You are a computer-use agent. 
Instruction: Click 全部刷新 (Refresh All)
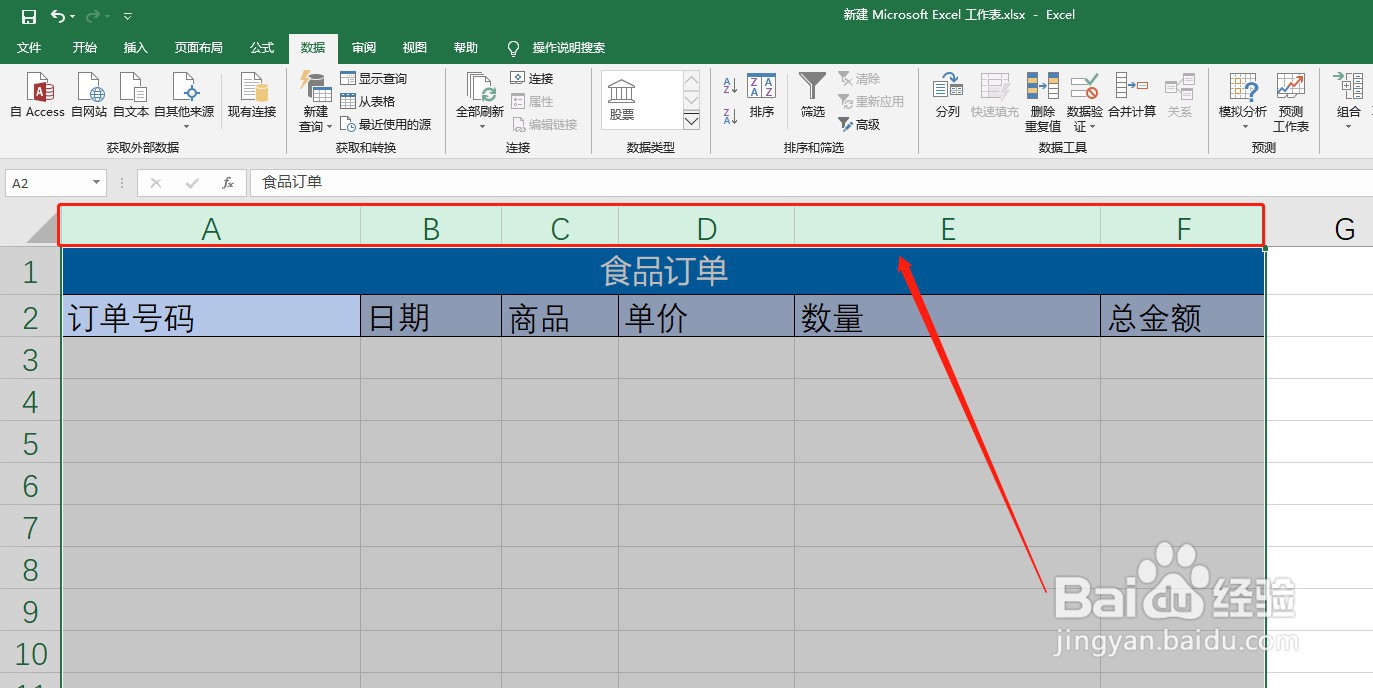pyautogui.click(x=477, y=97)
